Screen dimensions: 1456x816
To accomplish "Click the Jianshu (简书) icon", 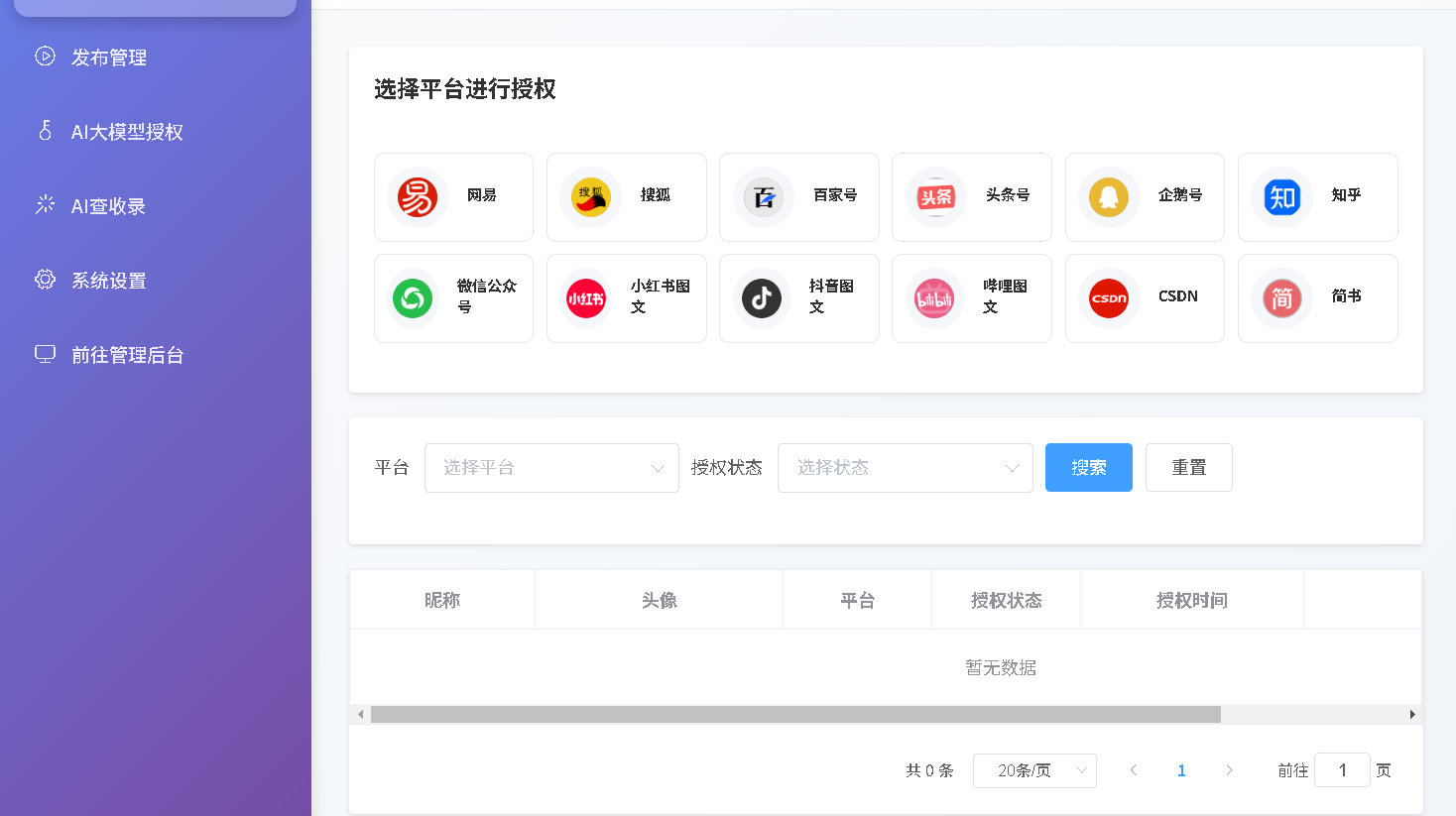I will point(1281,298).
